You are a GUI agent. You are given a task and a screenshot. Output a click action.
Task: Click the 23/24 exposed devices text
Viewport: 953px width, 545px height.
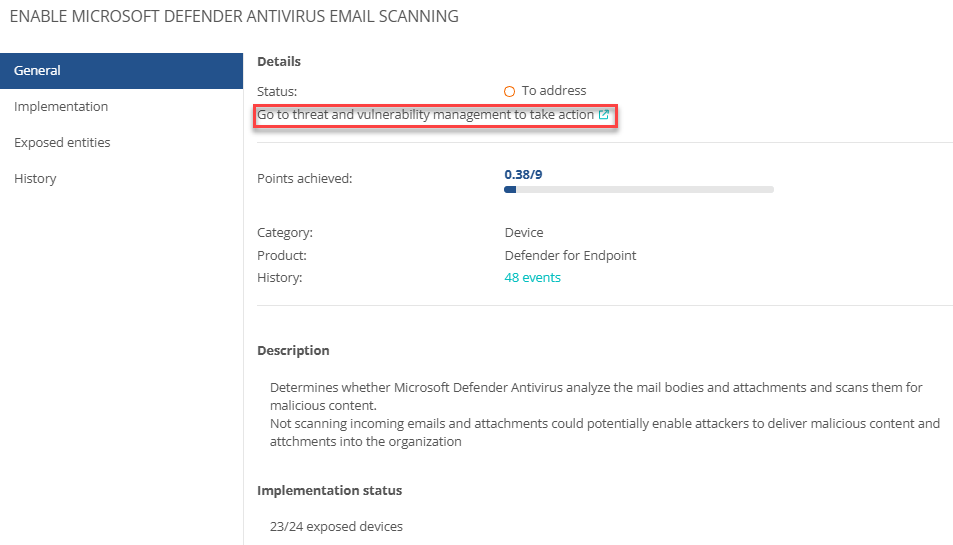336,526
